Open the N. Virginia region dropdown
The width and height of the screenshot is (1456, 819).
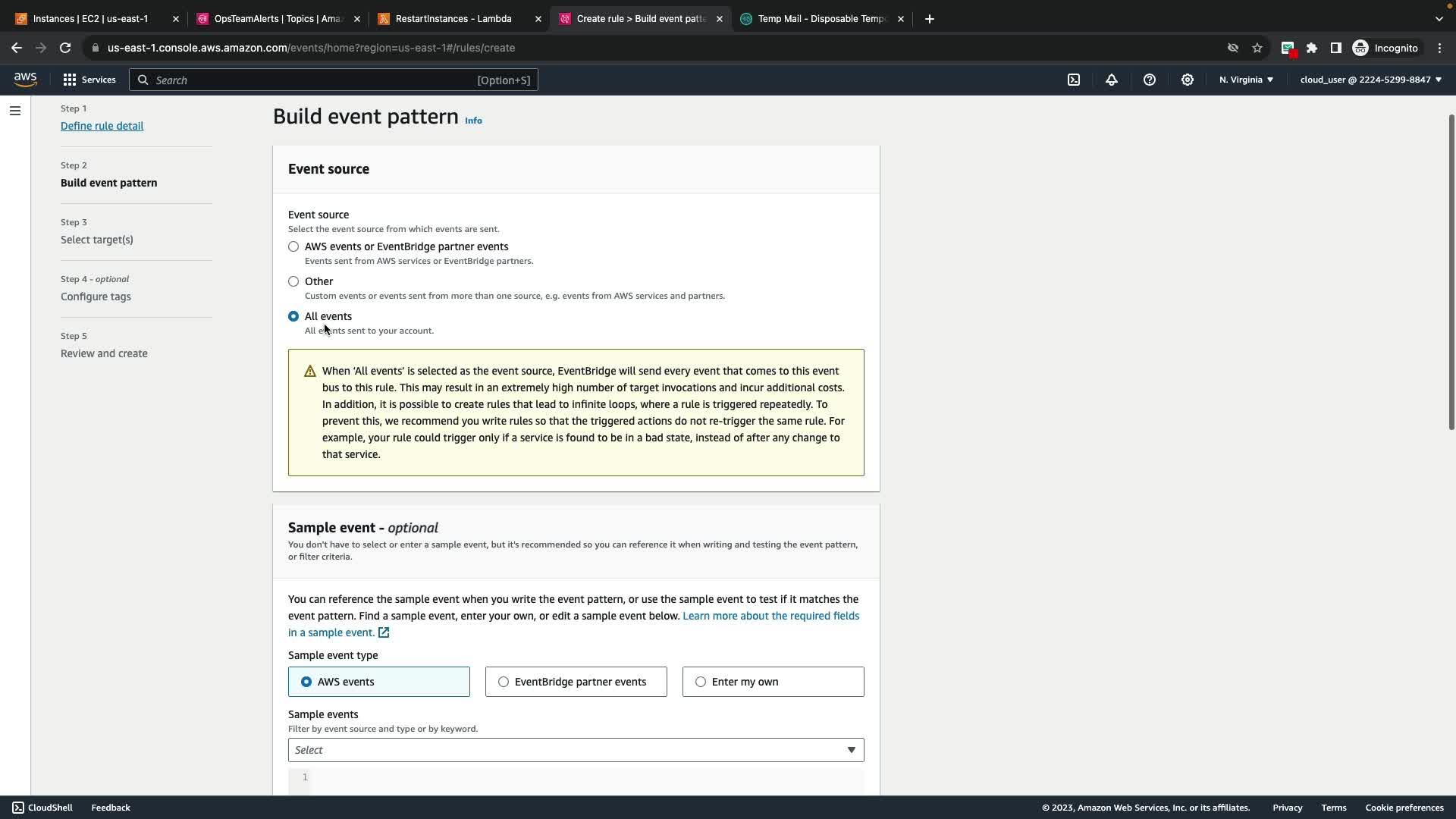pos(1246,80)
